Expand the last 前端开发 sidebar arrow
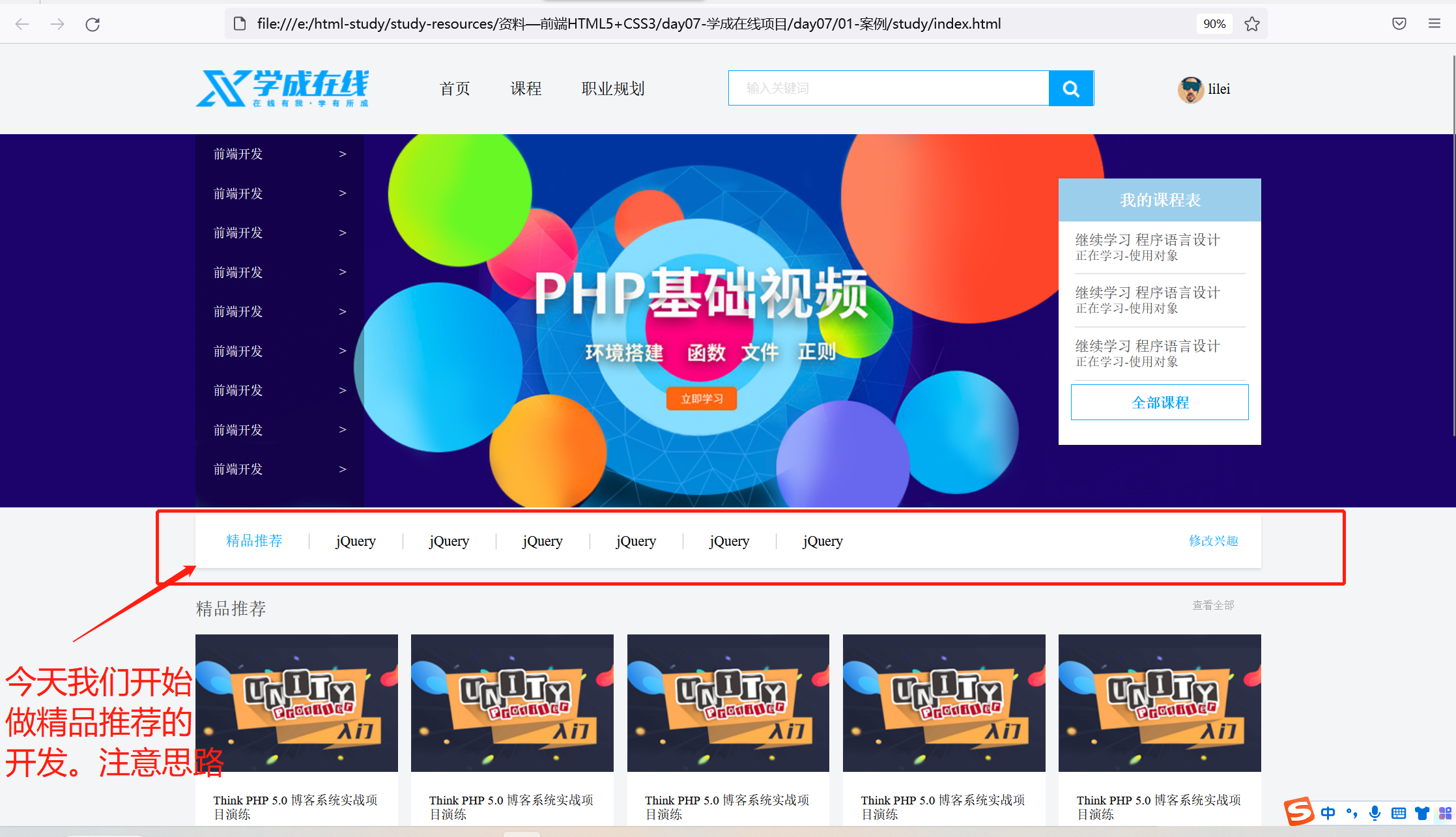The width and height of the screenshot is (1456, 837). (x=343, y=469)
